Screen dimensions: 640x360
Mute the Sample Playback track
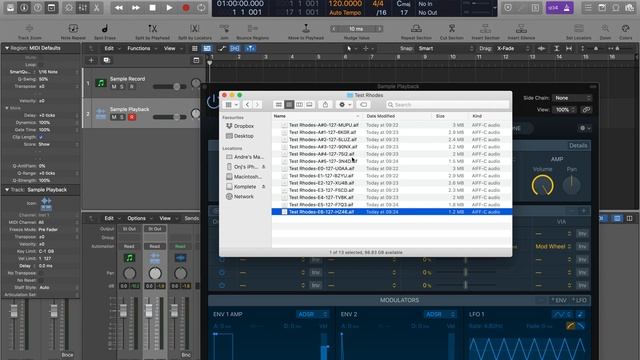(114, 117)
